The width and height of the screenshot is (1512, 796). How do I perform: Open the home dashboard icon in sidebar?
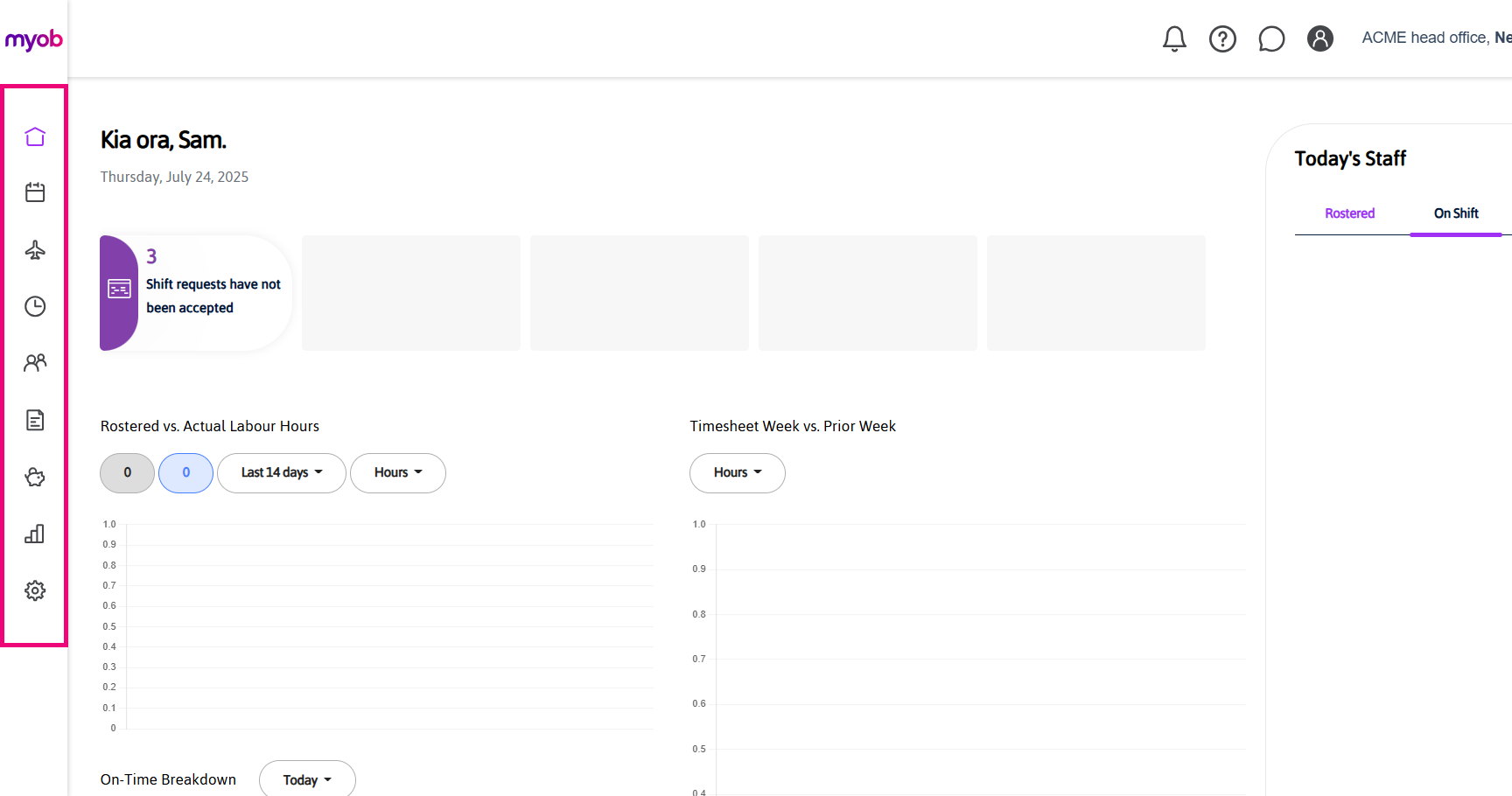35,136
